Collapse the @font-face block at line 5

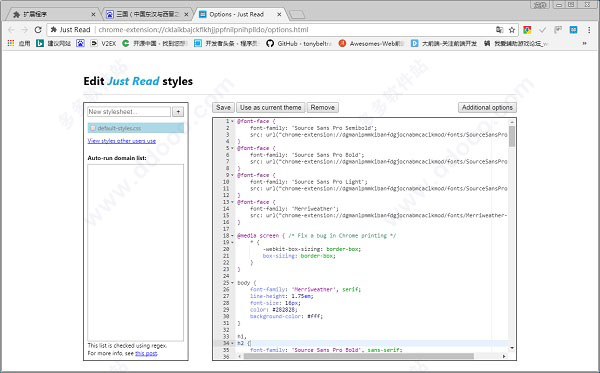[x=232, y=148]
